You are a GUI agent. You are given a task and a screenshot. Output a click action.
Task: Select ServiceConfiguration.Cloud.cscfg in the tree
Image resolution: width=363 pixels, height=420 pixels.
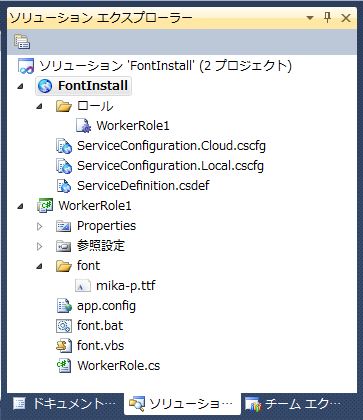[171, 146]
